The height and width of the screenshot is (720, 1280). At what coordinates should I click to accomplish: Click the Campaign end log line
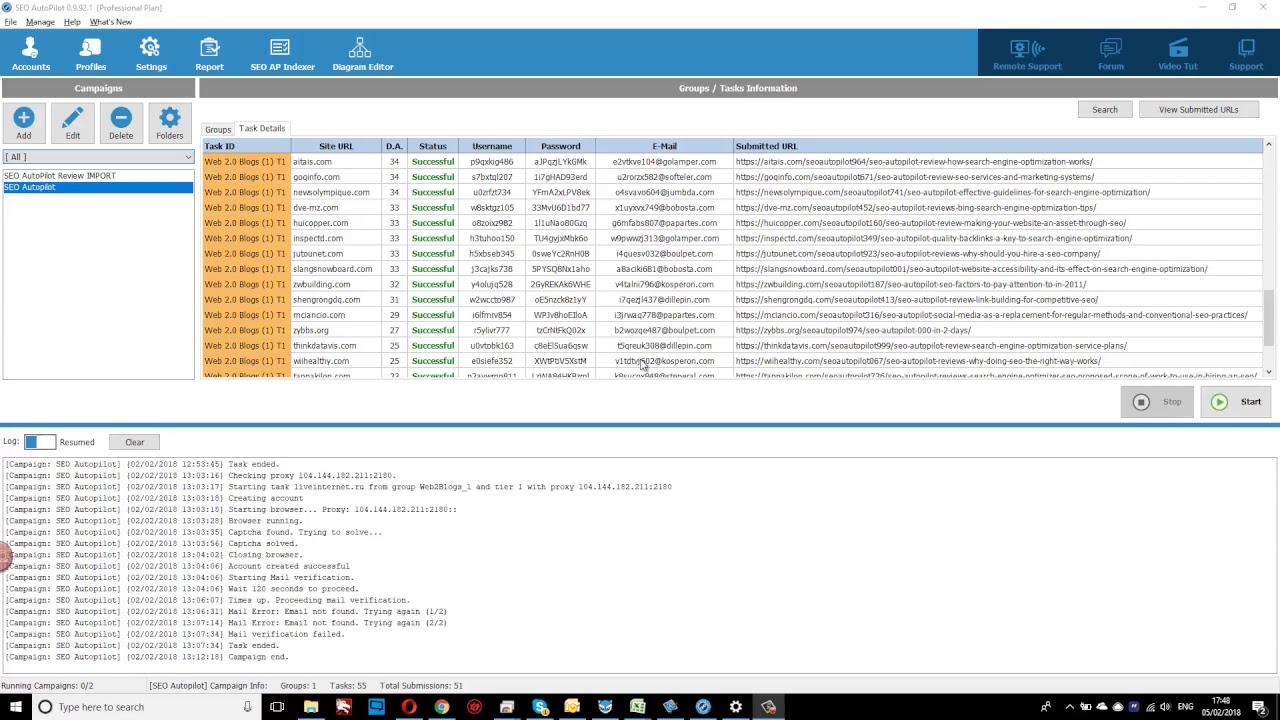tap(146, 657)
